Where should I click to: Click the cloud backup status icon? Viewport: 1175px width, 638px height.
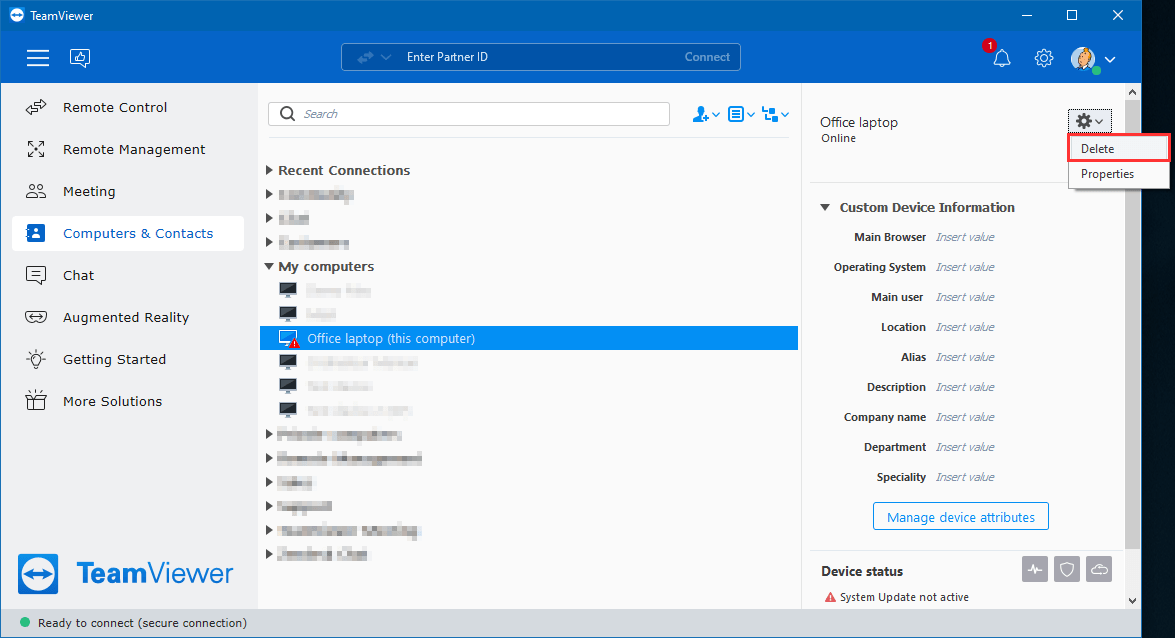pos(1099,570)
